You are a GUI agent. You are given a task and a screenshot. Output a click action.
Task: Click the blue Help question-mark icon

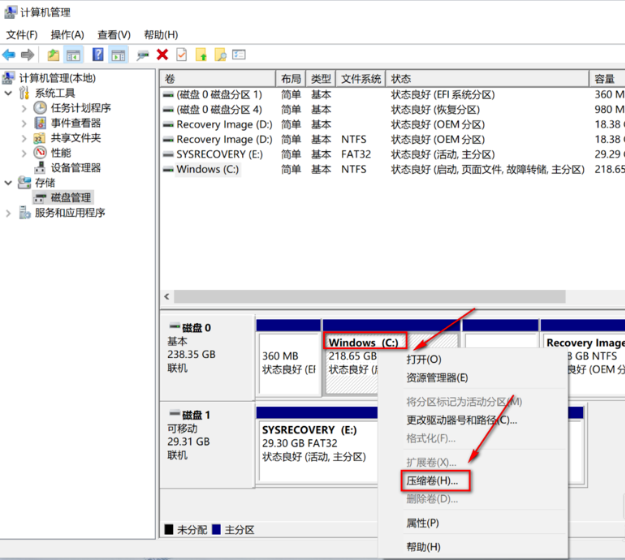point(98,54)
